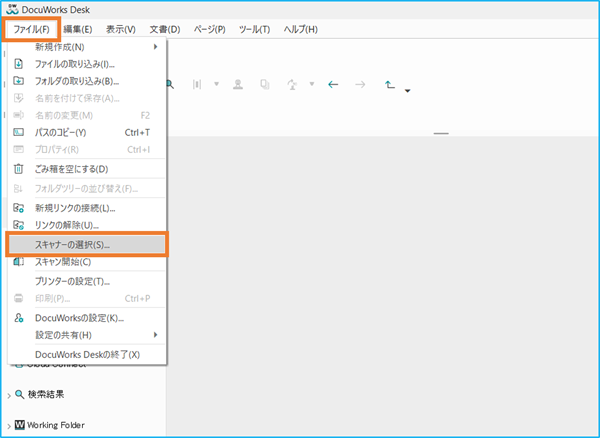Open the 編集(E) menu
This screenshot has height=438, width=600.
coord(75,29)
